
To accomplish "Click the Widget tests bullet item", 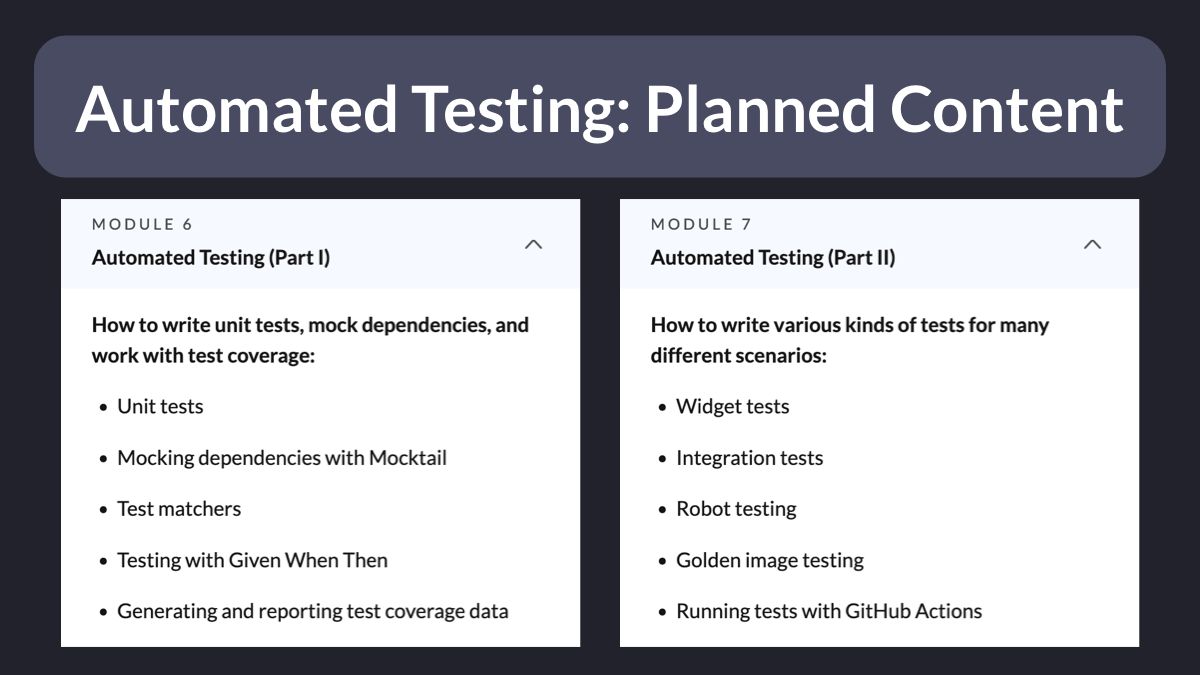I will [733, 406].
